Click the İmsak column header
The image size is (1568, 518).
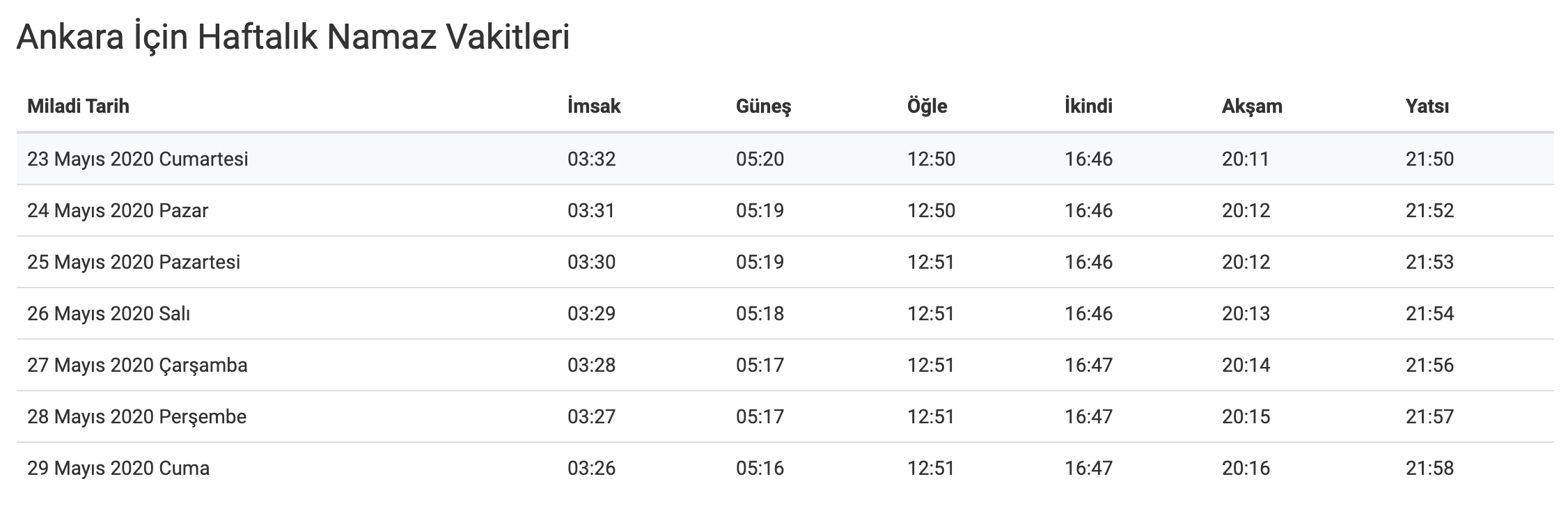pyautogui.click(x=594, y=107)
